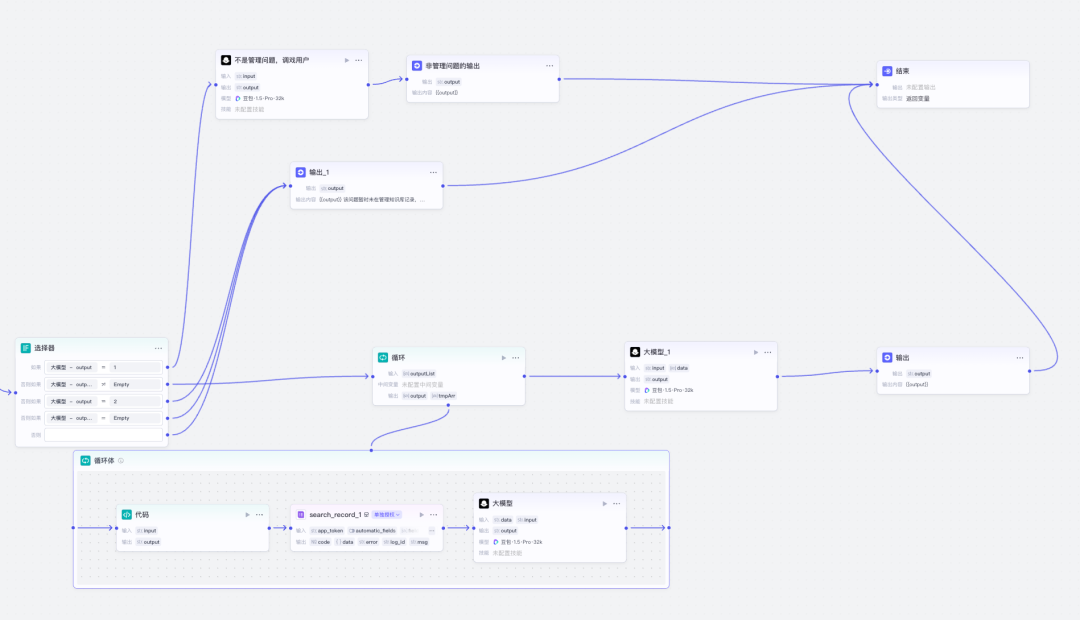1080x620 pixels.
Task: Open the three-dot menu of search_record_1 node
Action: 433,515
